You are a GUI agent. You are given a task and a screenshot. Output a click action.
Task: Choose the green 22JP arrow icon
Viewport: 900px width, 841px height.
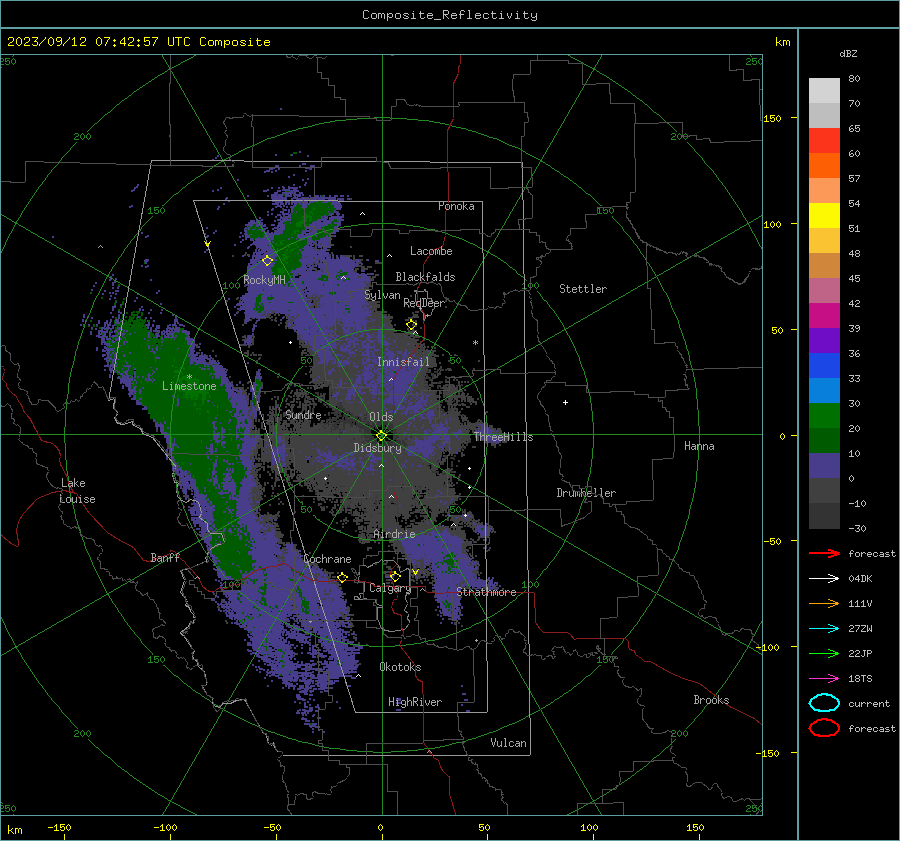824,653
